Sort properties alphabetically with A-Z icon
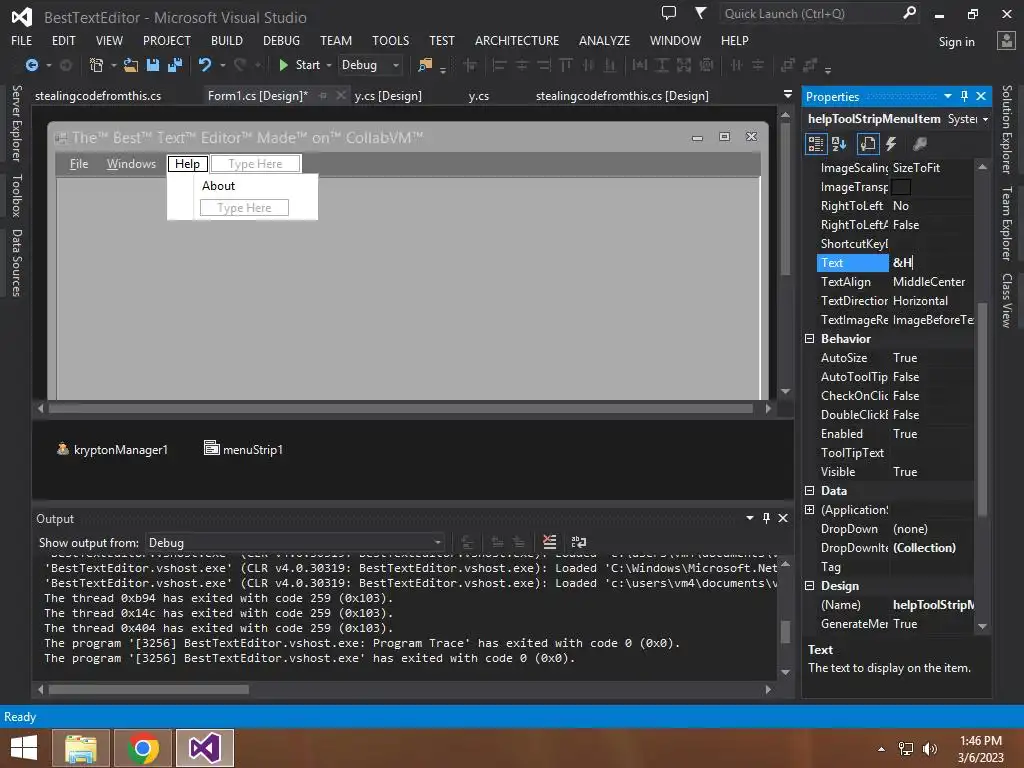Screen dimensions: 1024x768 pos(839,144)
